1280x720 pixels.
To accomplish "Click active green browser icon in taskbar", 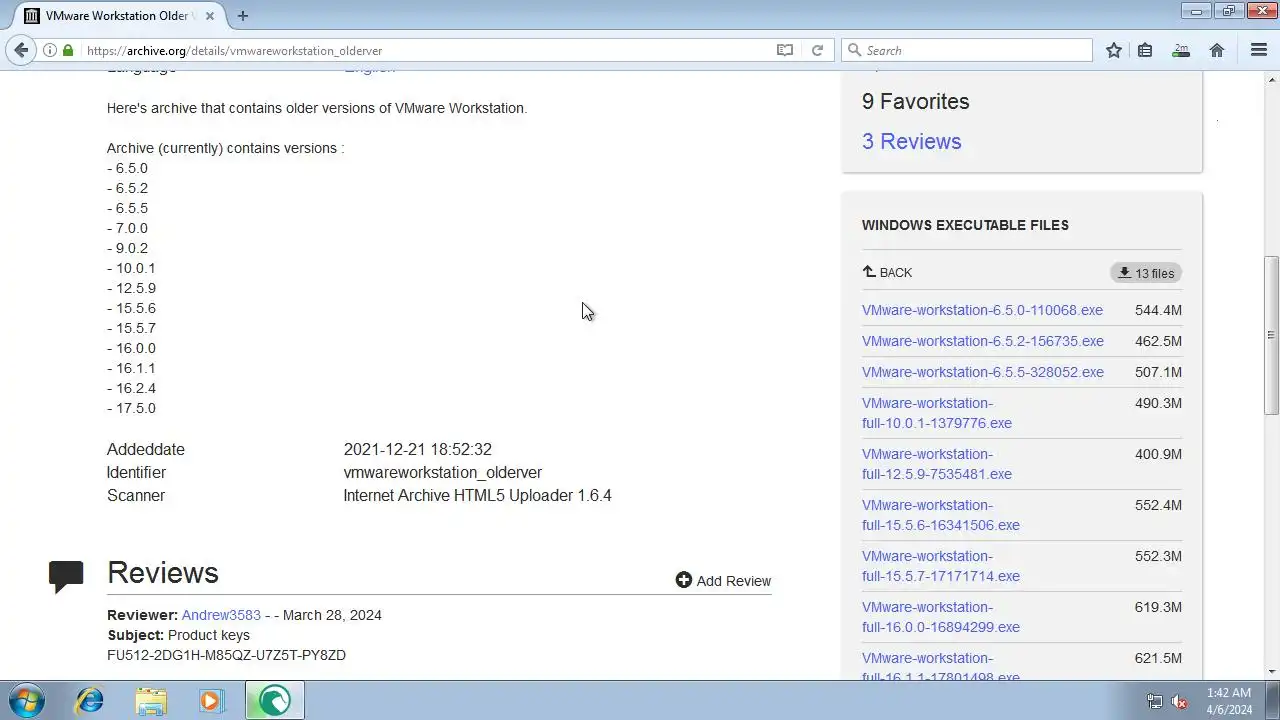I will pos(274,700).
